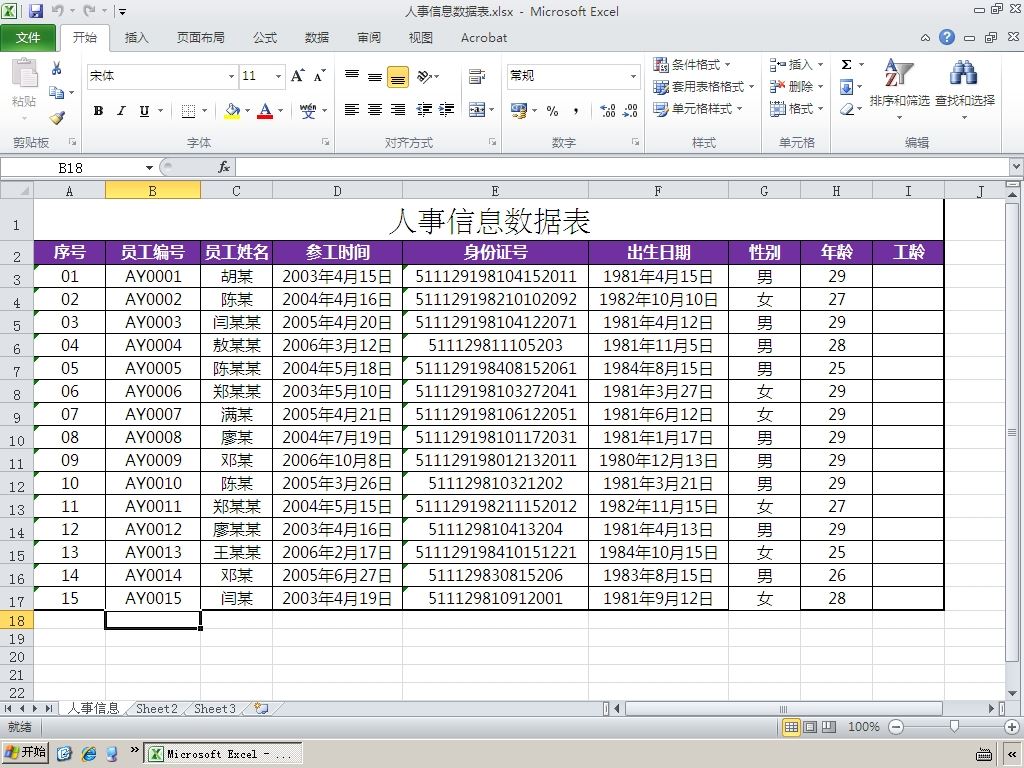Viewport: 1024px width, 768px height.
Task: Expand the formula bar
Action: [x=1016, y=167]
